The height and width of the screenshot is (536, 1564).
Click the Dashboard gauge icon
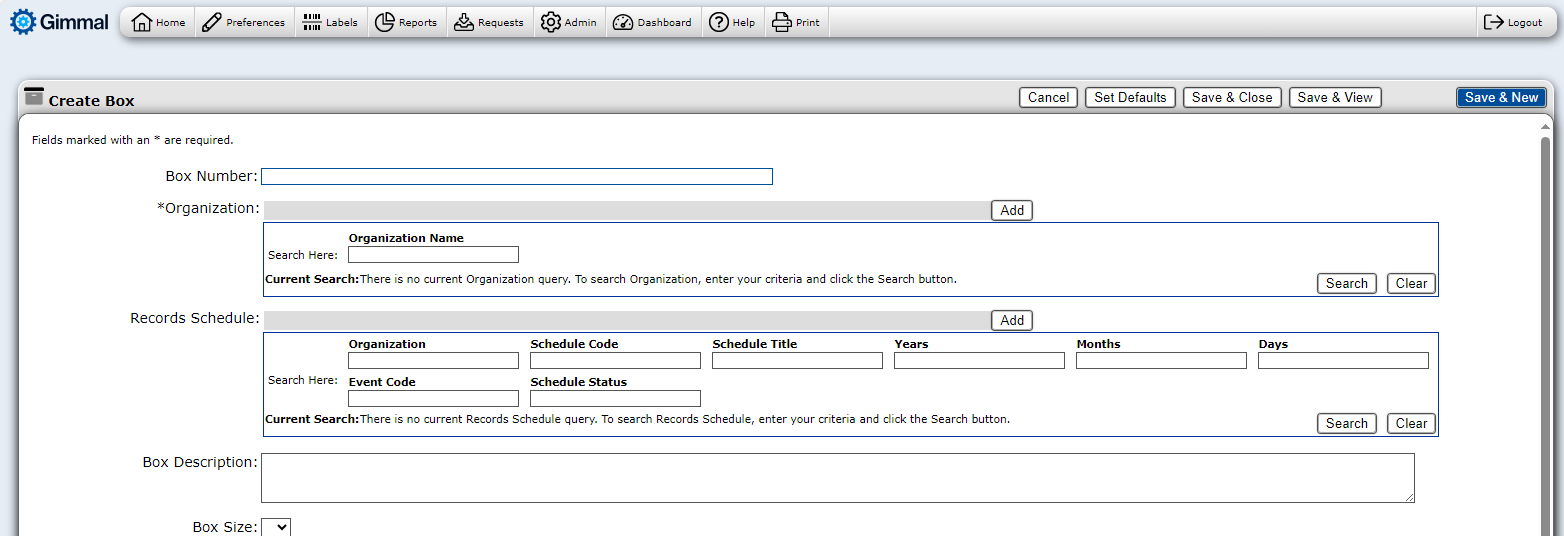click(623, 22)
